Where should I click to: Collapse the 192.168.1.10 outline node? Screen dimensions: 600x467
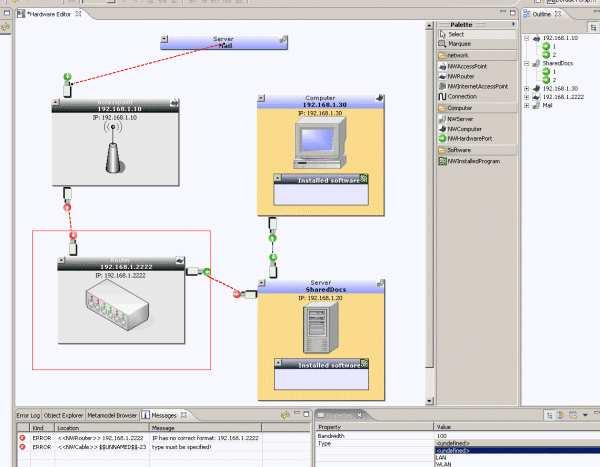(527, 38)
